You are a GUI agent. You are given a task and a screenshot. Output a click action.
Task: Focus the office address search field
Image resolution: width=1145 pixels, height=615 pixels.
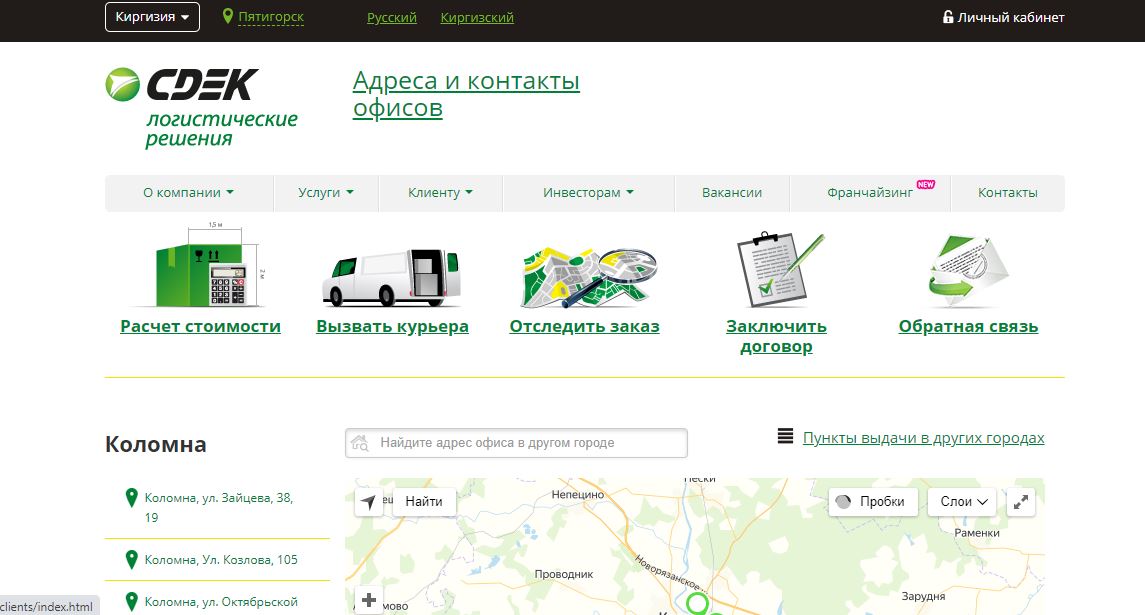tap(516, 443)
